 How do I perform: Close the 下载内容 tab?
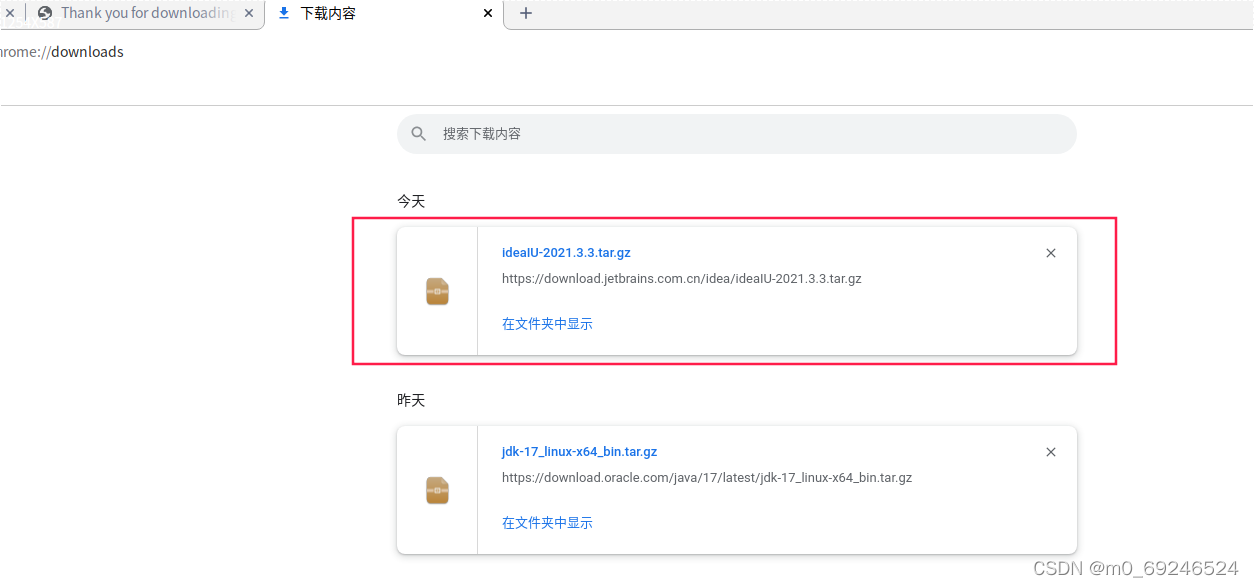click(x=488, y=13)
